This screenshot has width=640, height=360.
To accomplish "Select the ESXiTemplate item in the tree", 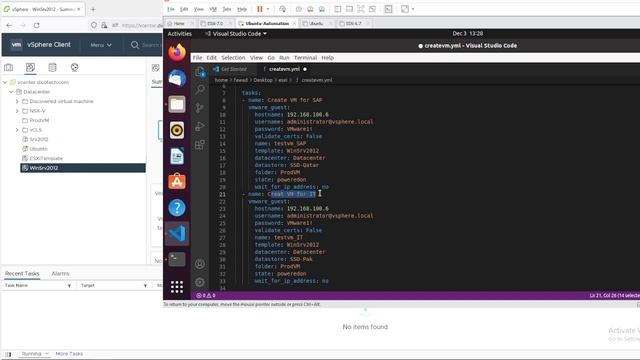I will [46, 158].
